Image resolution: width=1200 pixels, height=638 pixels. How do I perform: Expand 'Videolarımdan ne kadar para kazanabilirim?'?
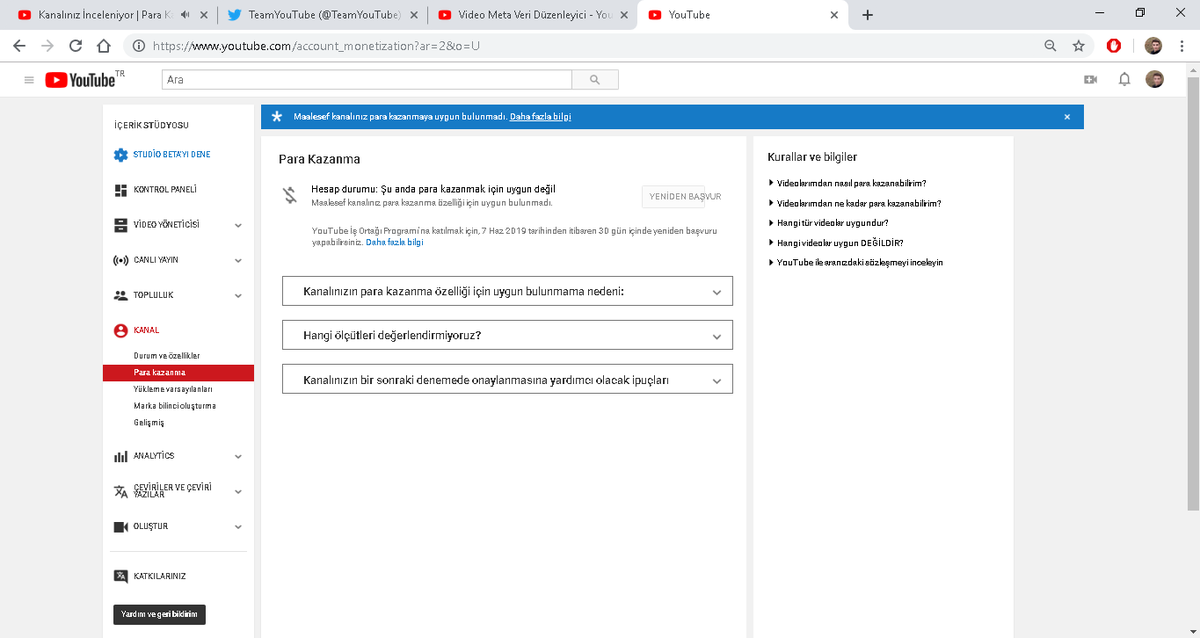click(x=855, y=203)
